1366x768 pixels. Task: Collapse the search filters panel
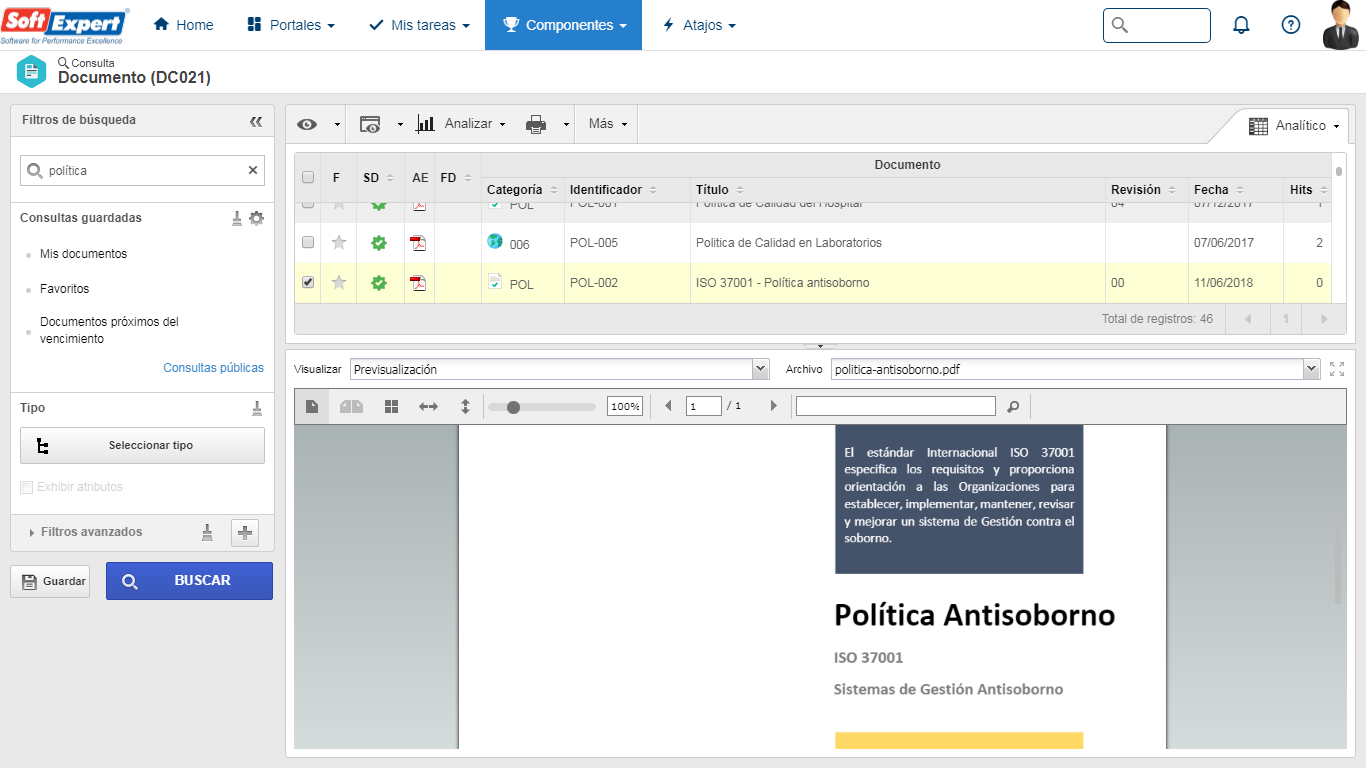(x=256, y=121)
